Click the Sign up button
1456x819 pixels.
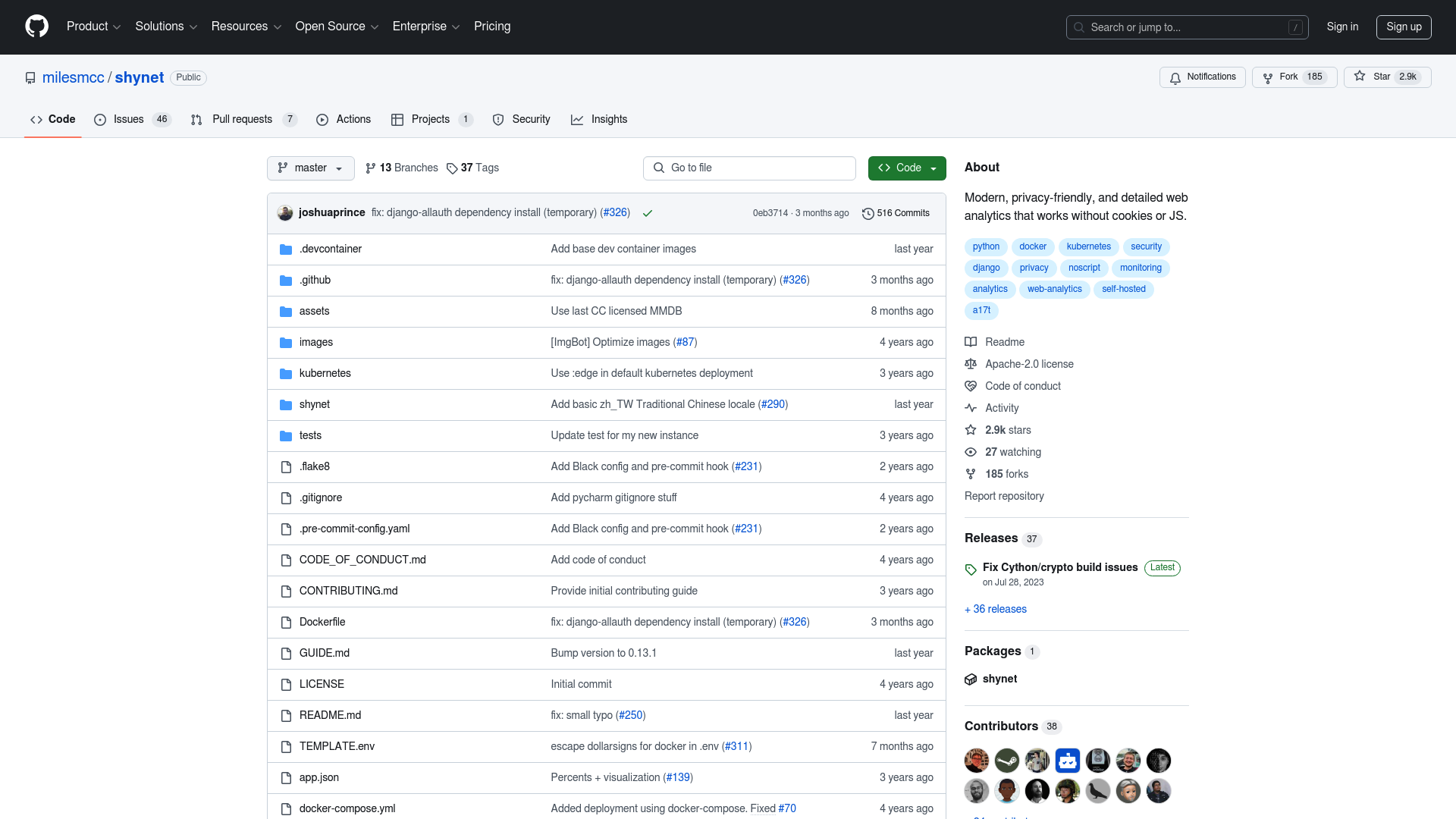coord(1404,27)
